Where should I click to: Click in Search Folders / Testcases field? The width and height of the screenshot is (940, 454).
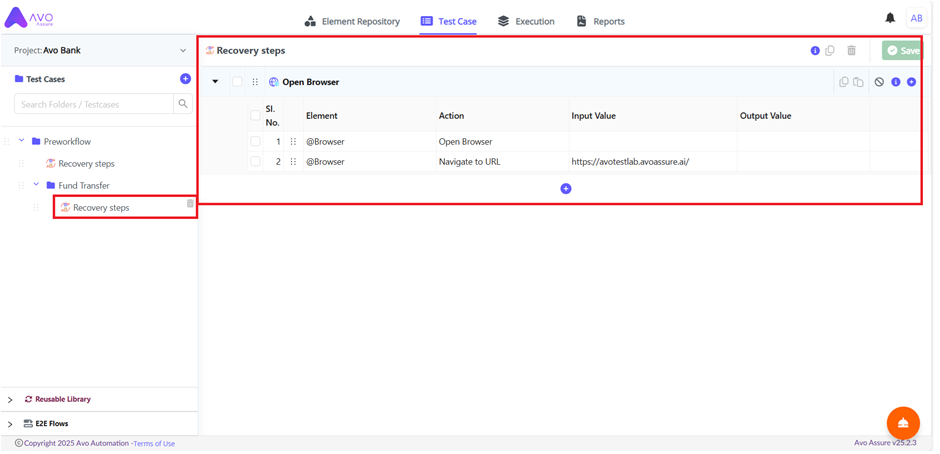(93, 104)
